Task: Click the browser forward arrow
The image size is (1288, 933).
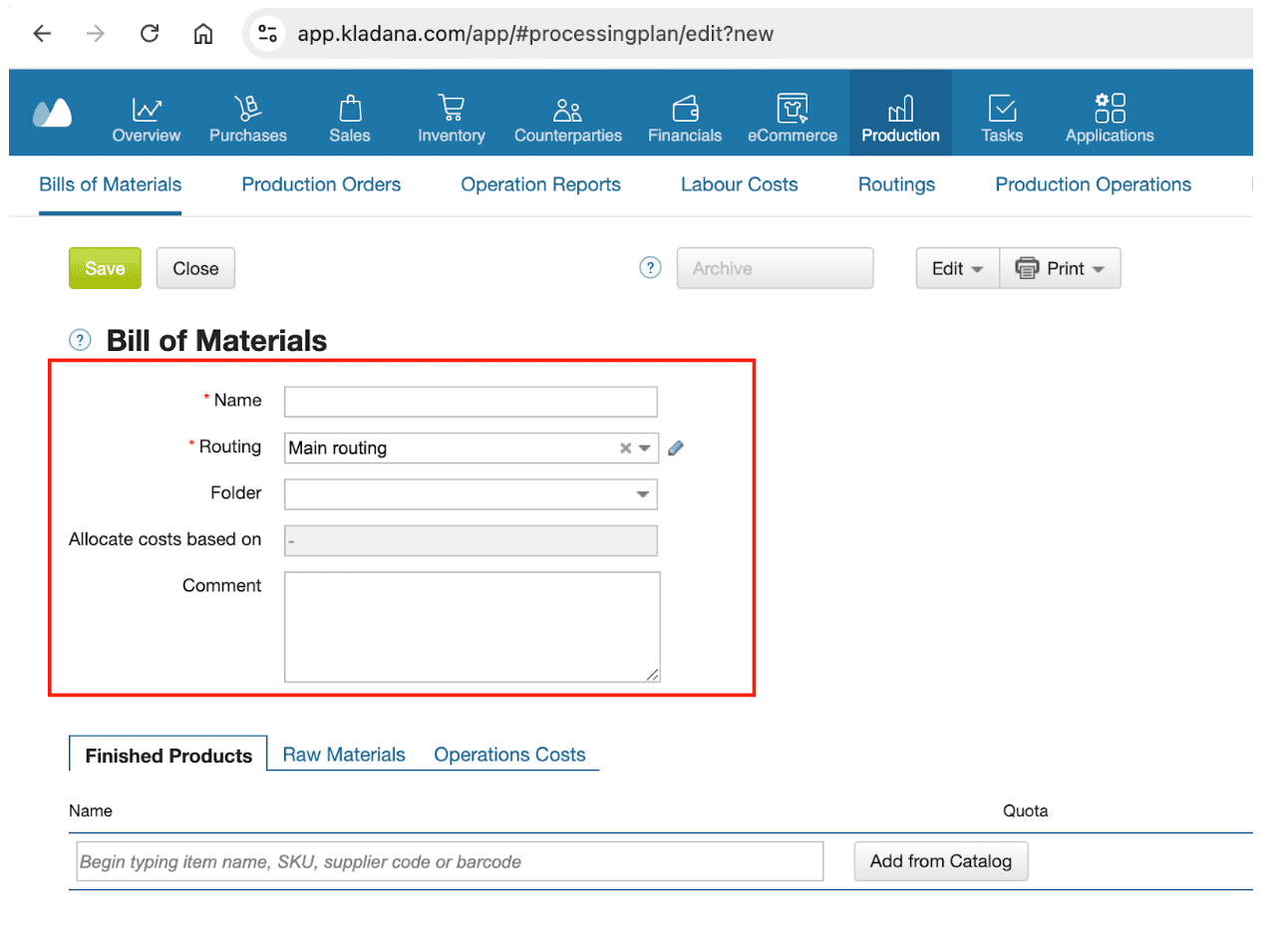Action: tap(96, 34)
